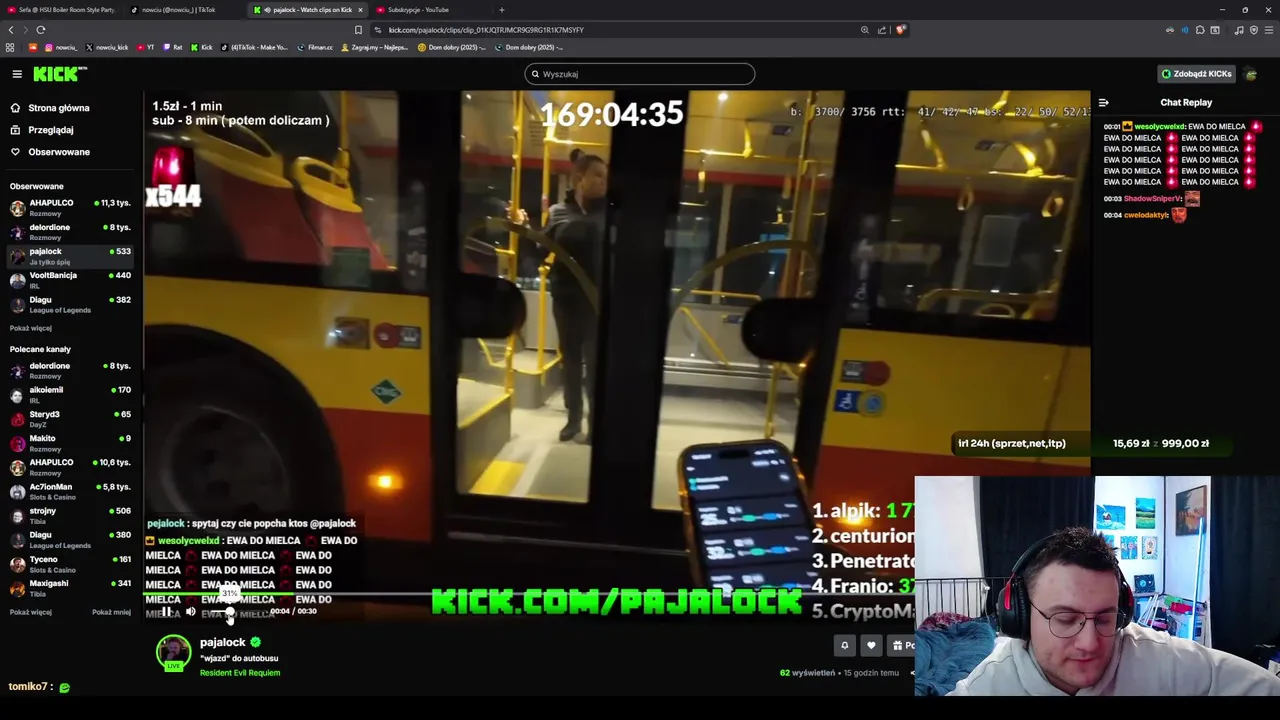This screenshot has width=1280, height=720.
Task: Close the pajalock Watch clips tab
Action: [360, 10]
